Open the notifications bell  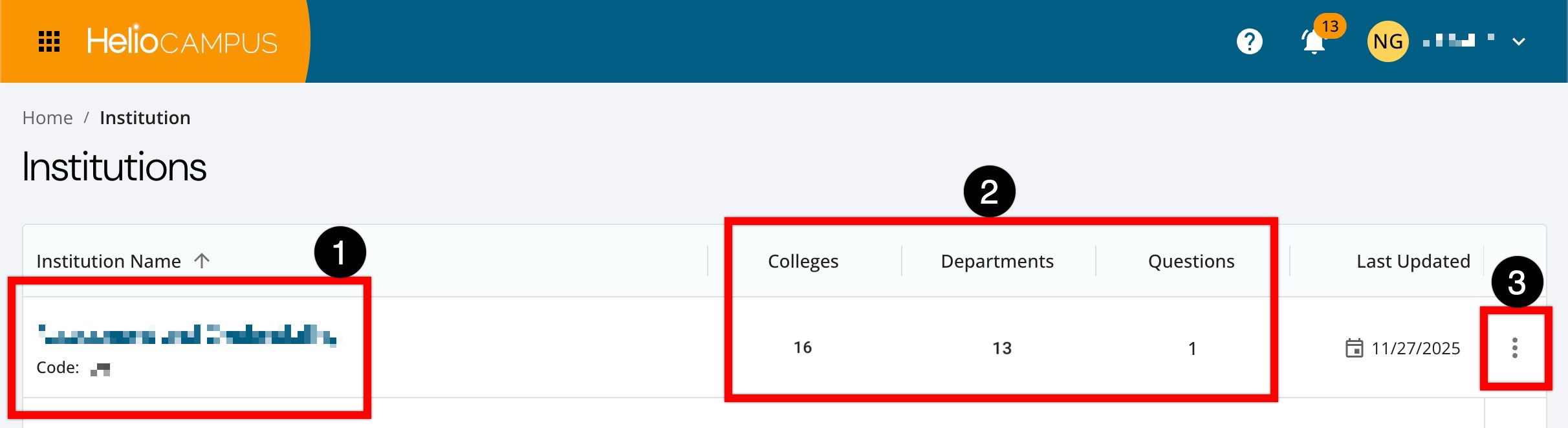pos(1313,43)
